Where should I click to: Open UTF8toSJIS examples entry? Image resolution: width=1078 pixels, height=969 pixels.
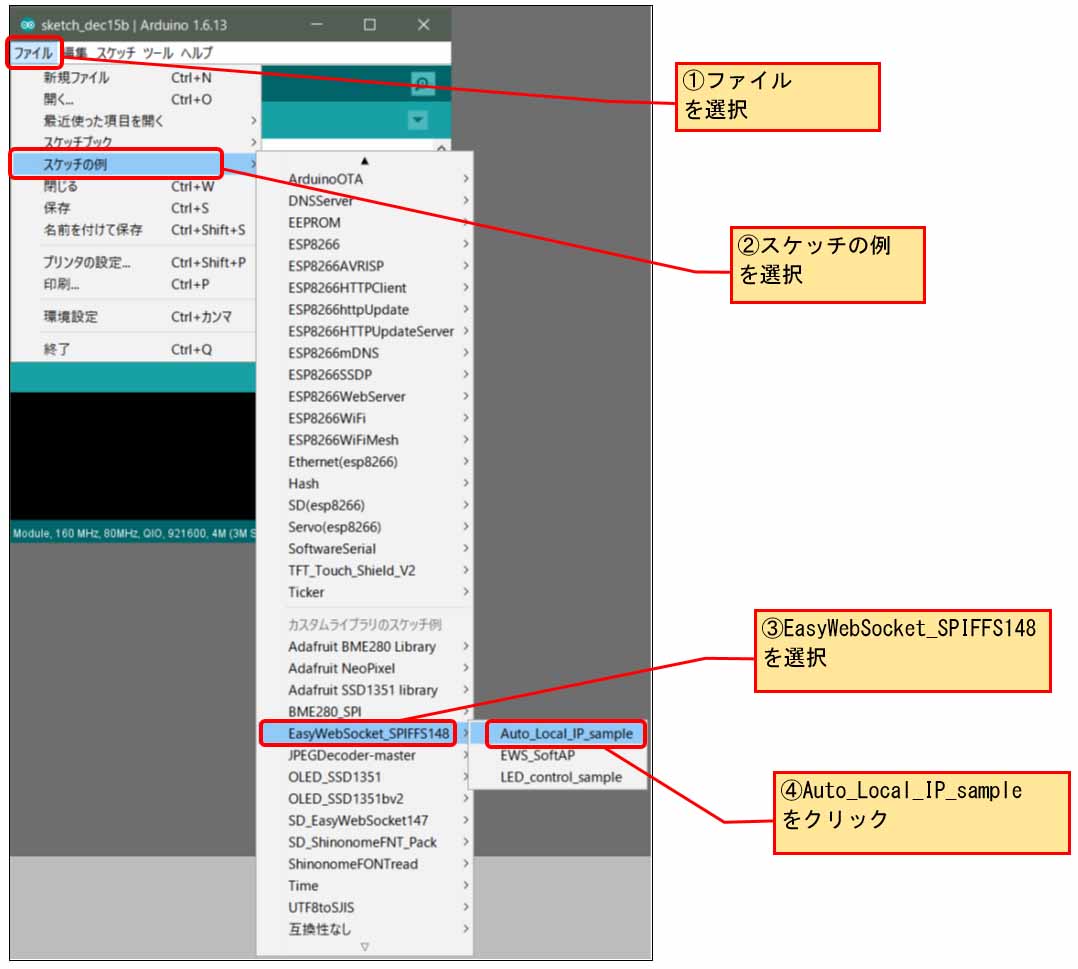coord(366,908)
